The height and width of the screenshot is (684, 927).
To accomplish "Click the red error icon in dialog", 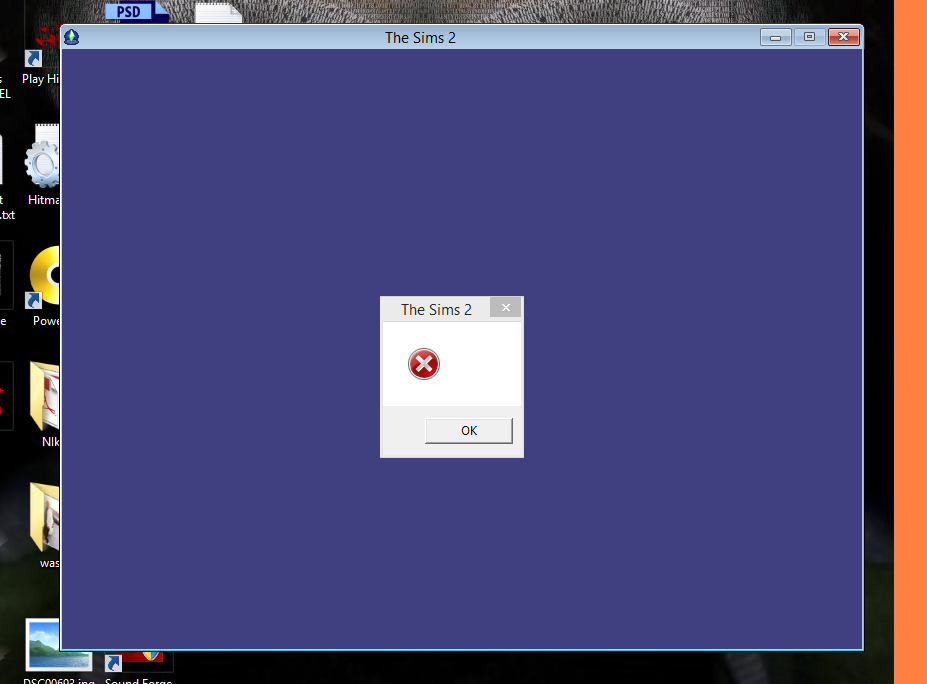I will (424, 364).
